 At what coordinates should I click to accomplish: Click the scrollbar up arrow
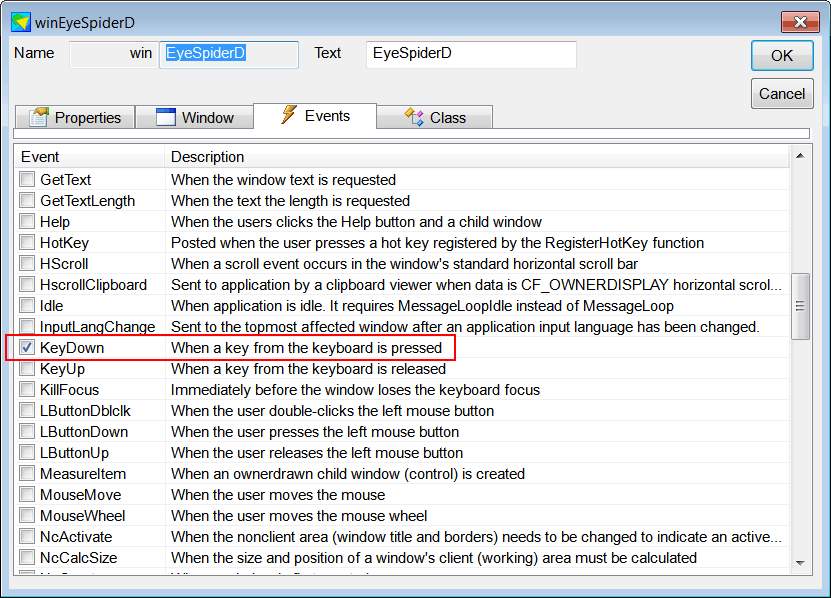tap(800, 156)
